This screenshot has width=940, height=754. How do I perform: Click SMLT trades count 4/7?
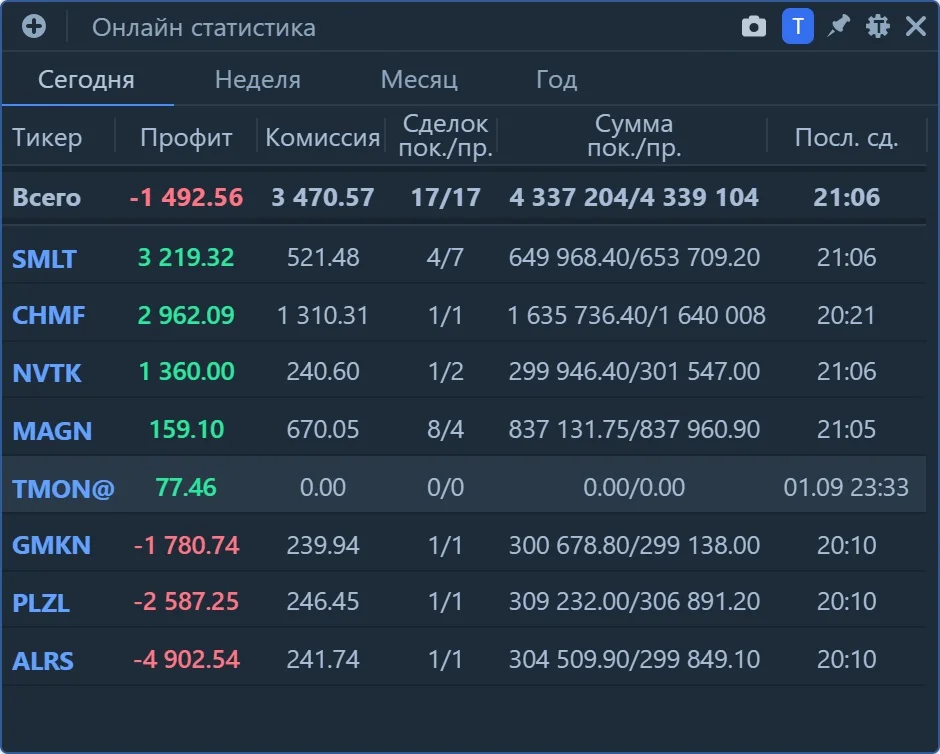(x=445, y=257)
